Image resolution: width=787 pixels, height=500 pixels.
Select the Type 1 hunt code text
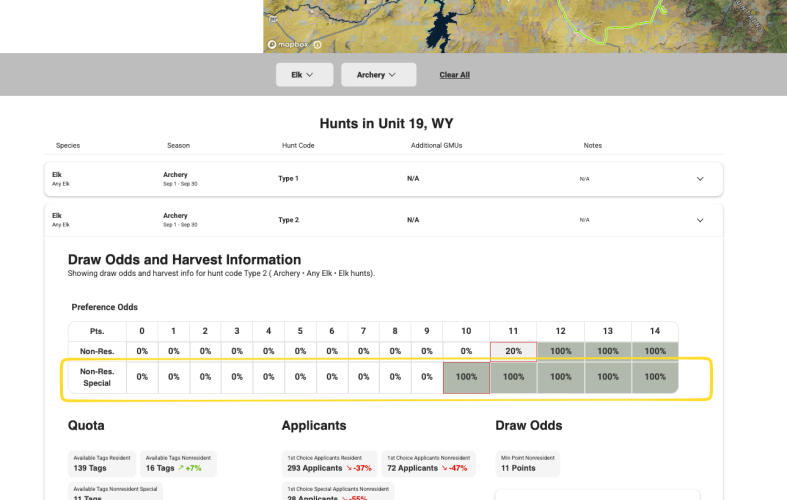coord(288,178)
